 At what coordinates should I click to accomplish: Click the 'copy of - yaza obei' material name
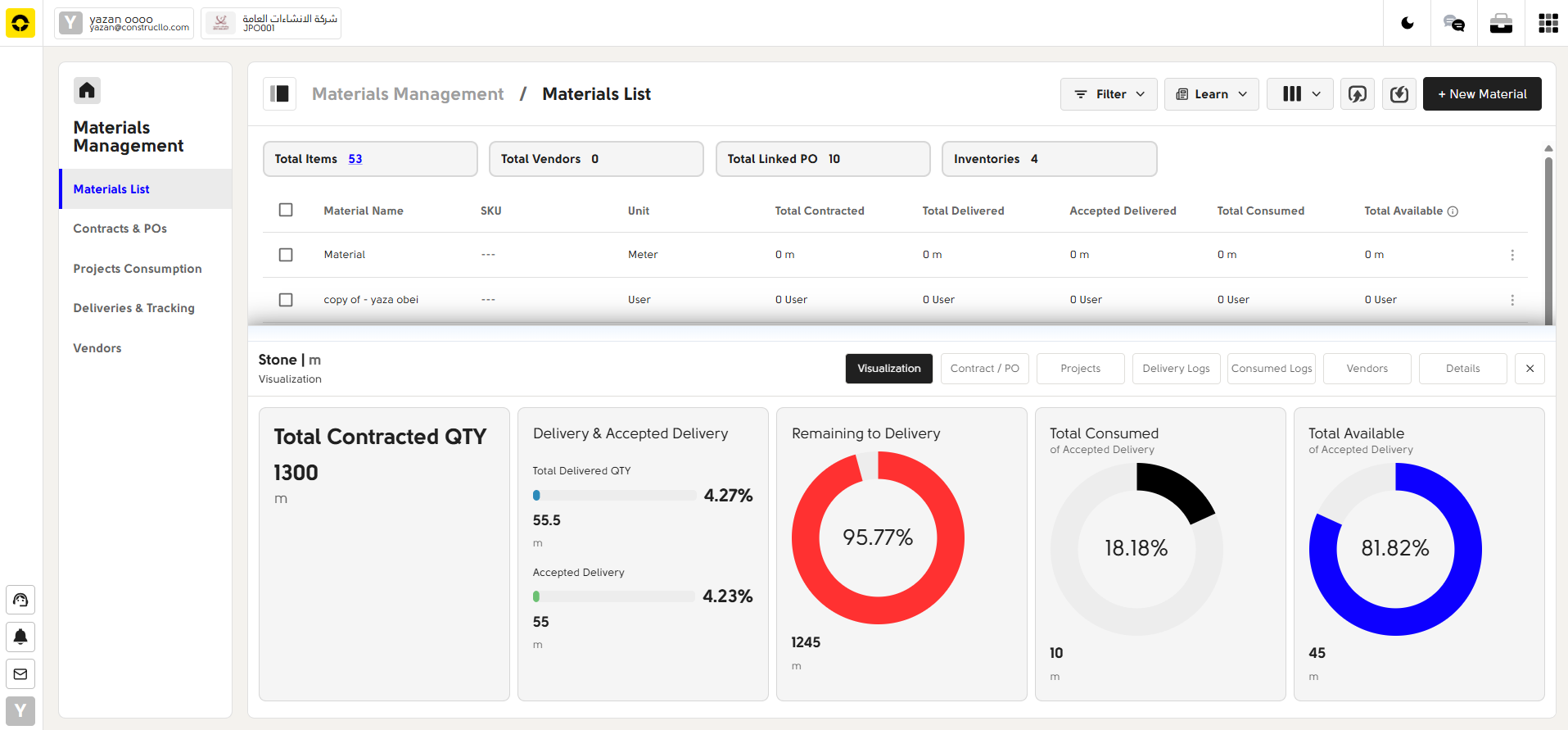[x=371, y=300]
